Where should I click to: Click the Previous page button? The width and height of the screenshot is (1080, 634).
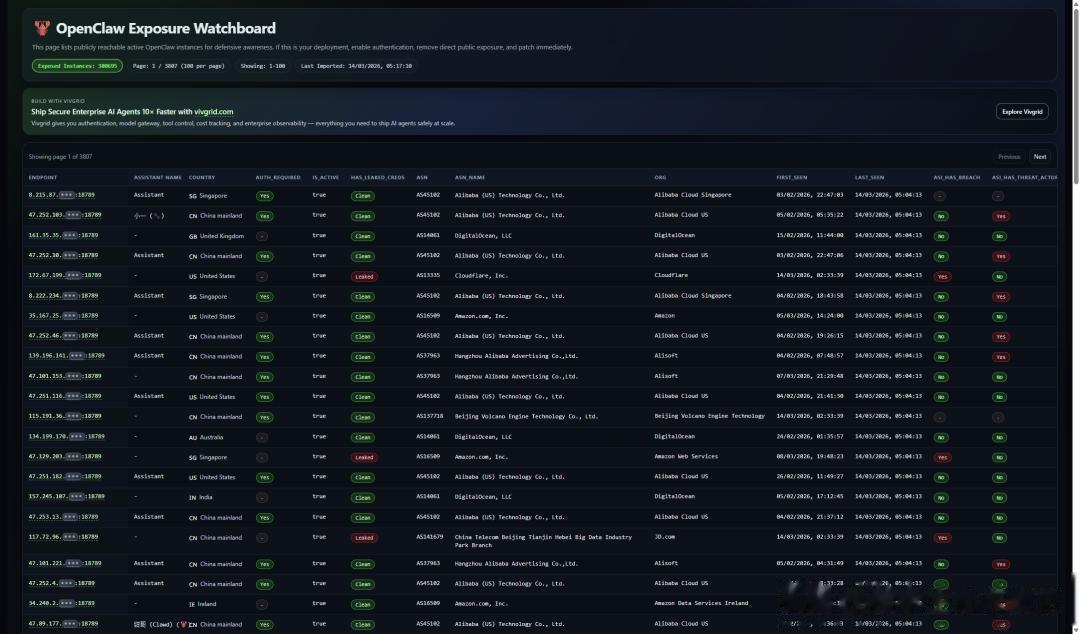pyautogui.click(x=1008, y=157)
